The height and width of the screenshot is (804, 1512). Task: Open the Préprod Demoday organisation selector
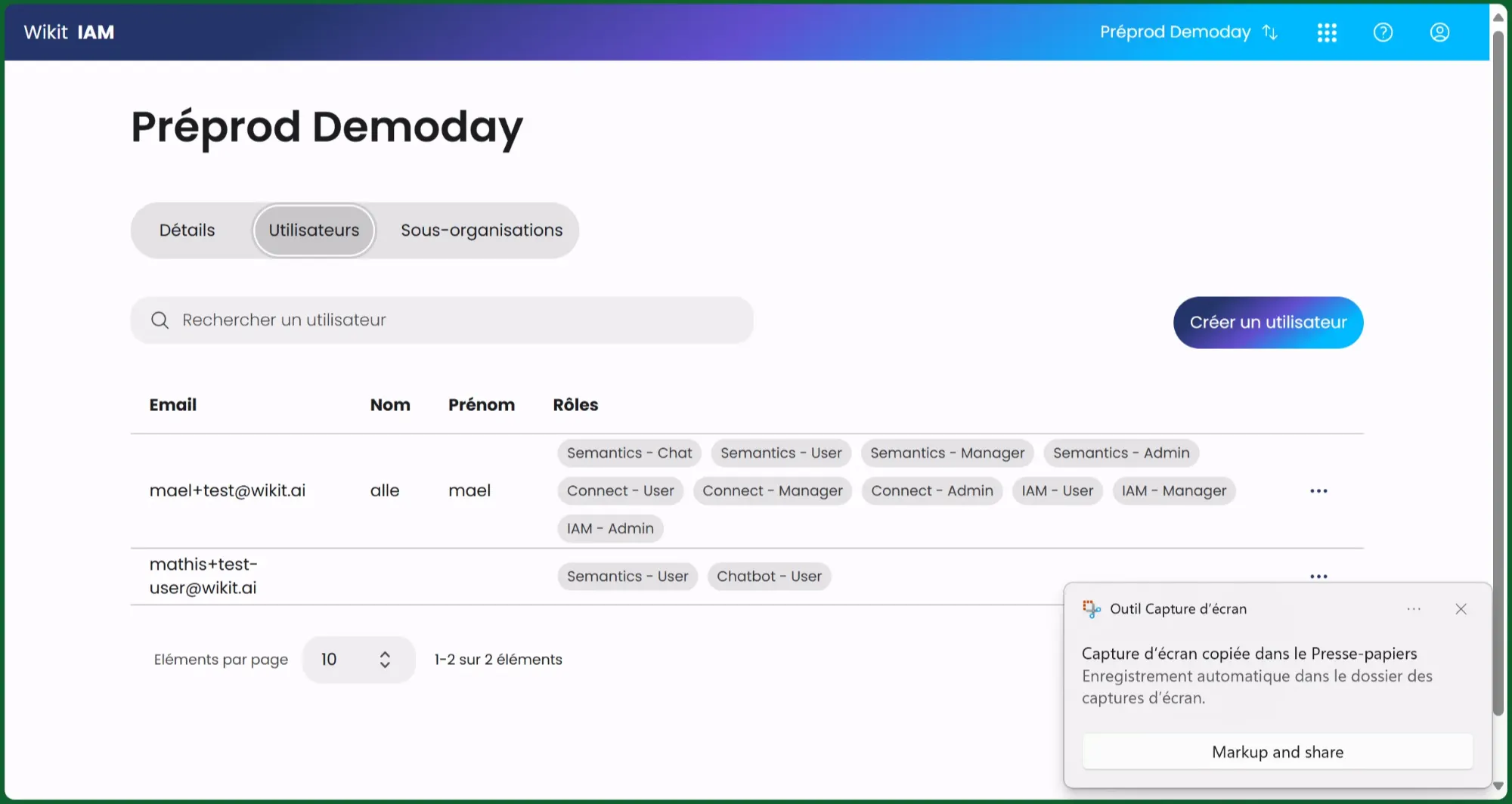1175,32
